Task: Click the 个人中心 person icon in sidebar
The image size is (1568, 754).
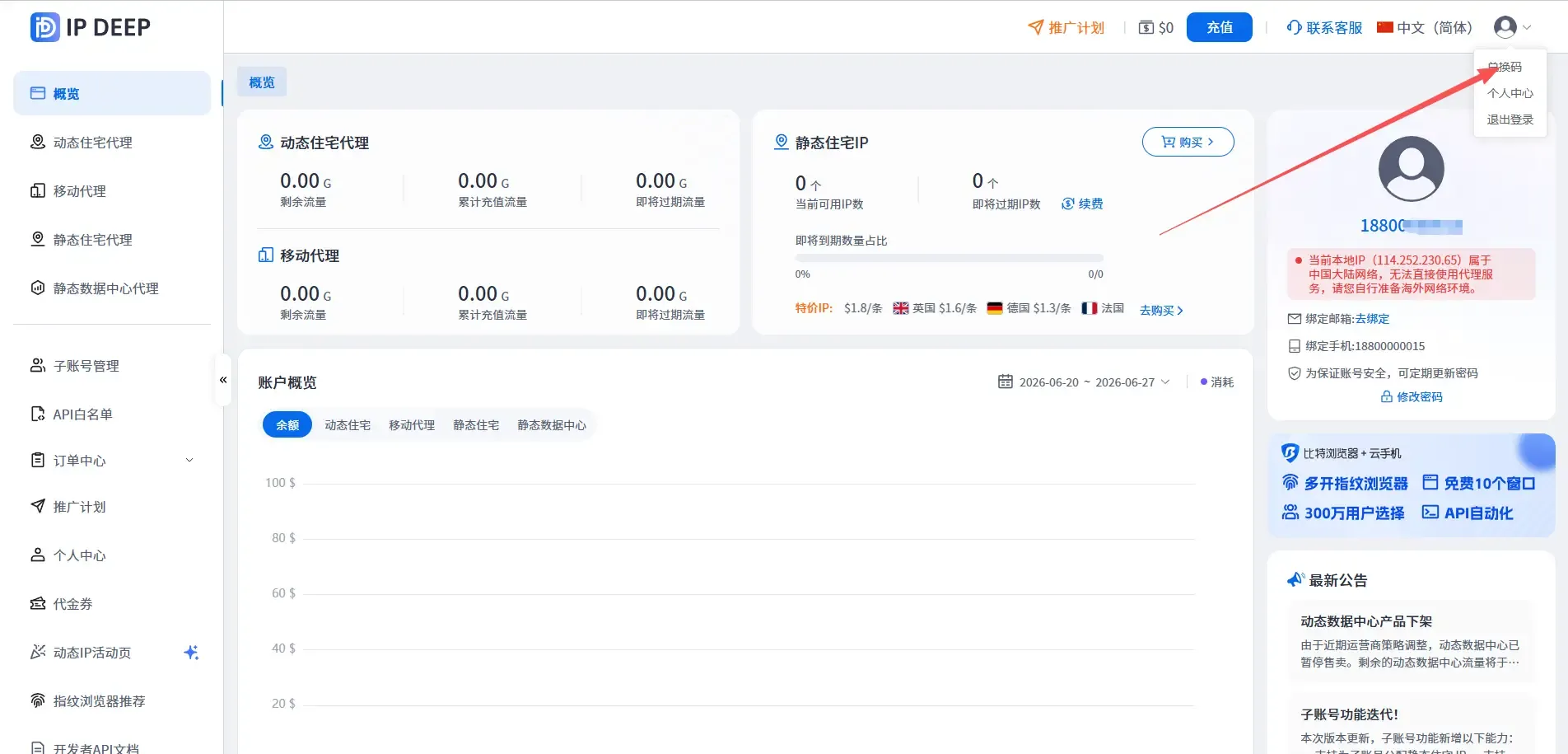Action: pos(38,555)
